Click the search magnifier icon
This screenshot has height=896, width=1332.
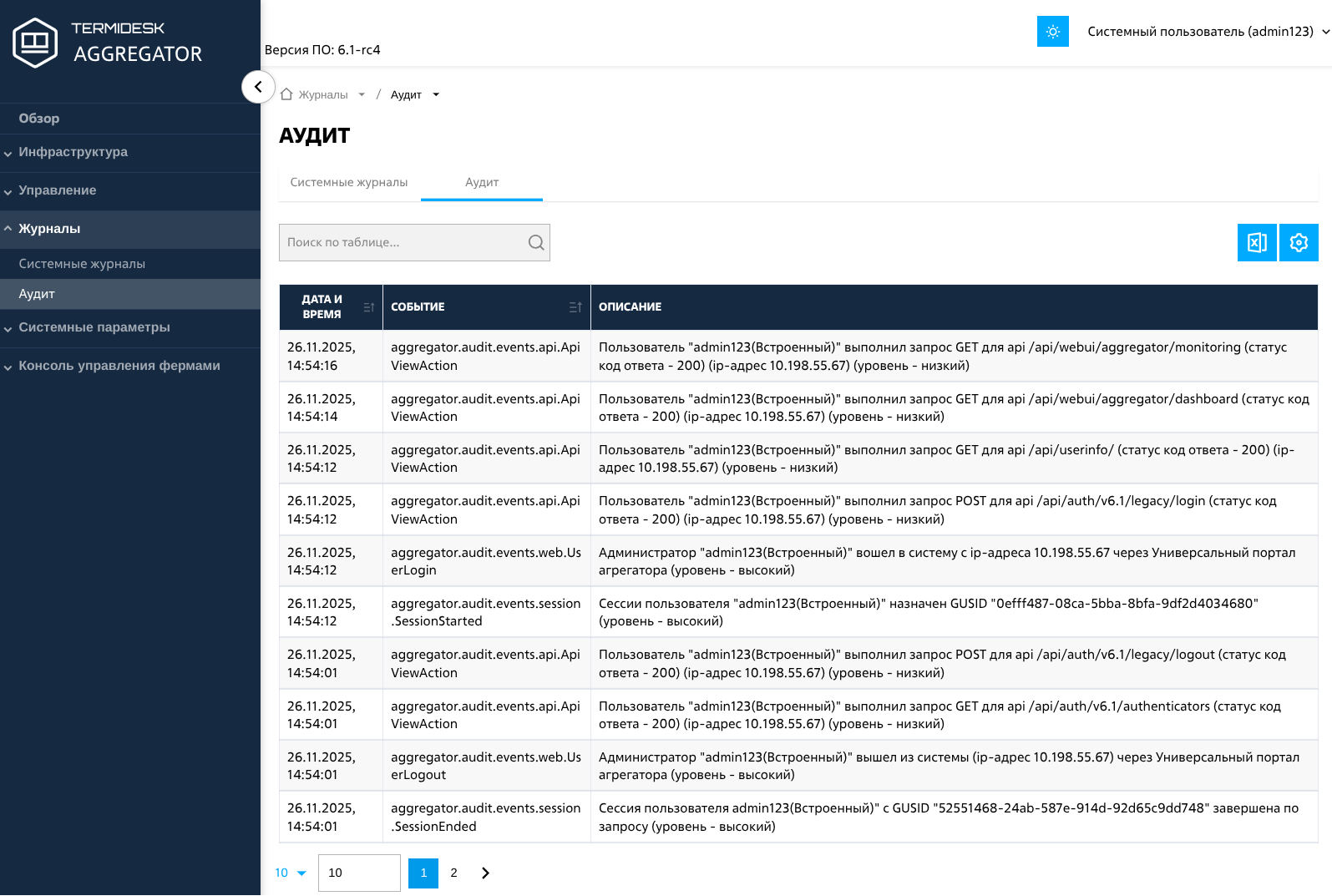pos(536,243)
